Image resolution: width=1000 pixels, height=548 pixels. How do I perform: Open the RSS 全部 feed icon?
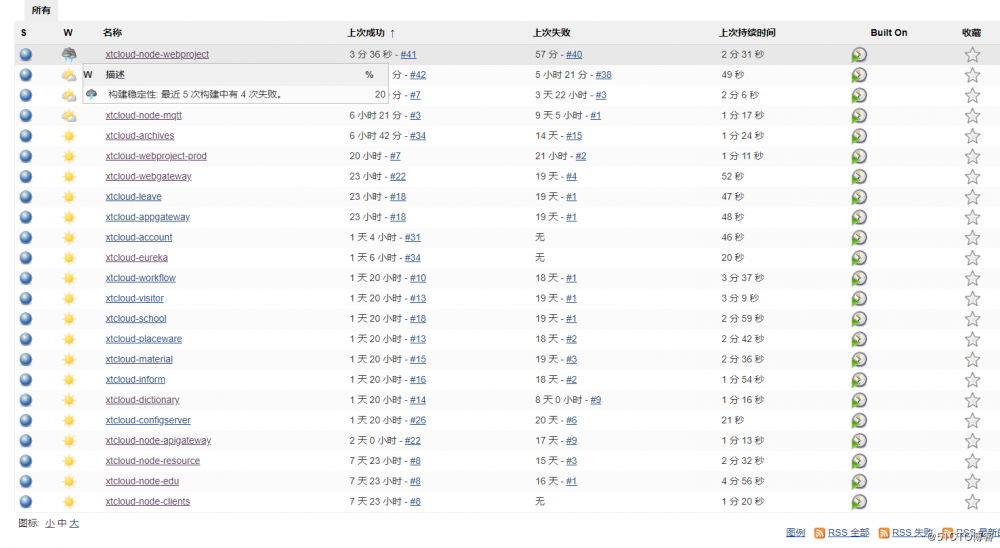click(820, 533)
